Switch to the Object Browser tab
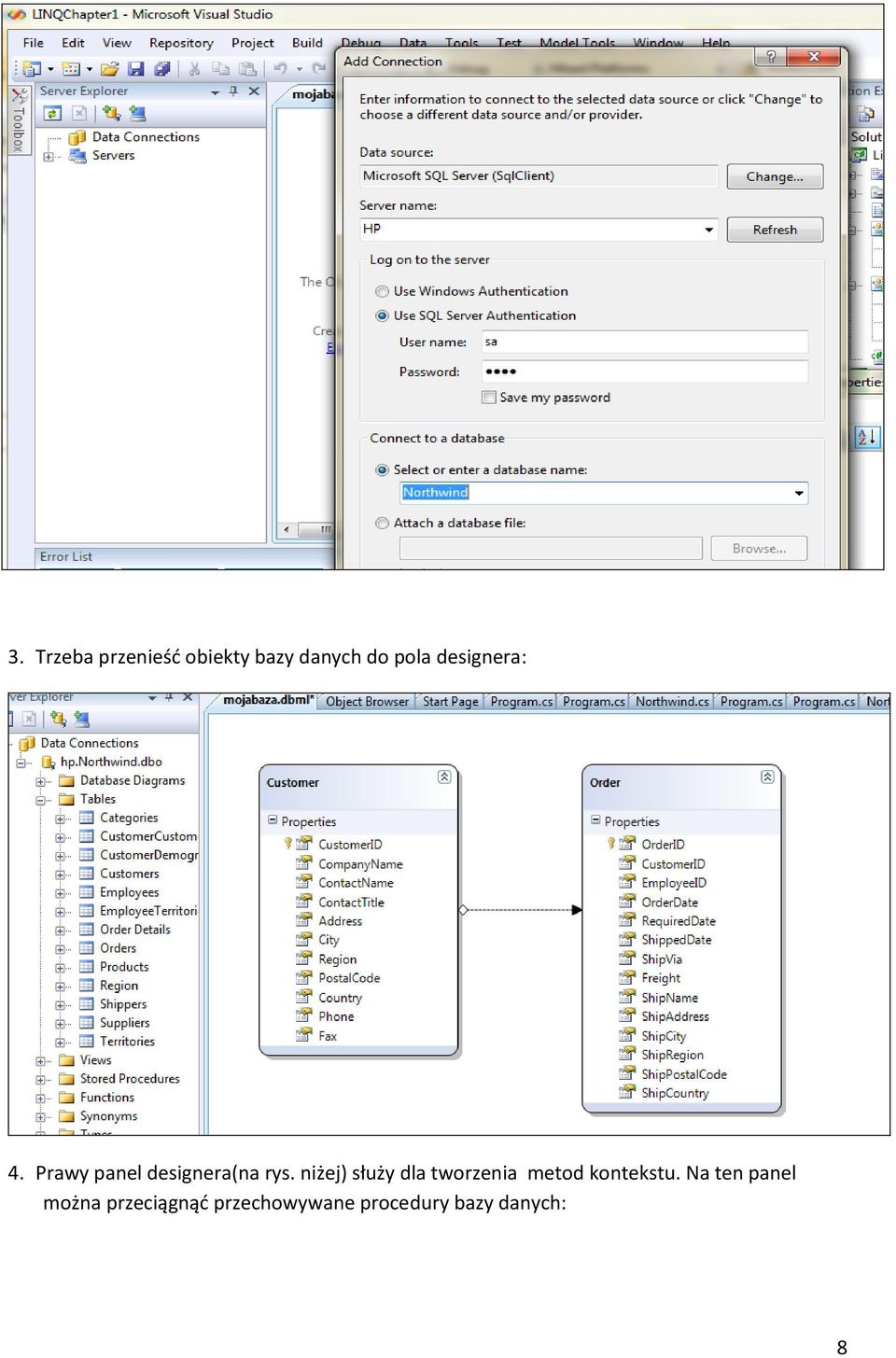Screen dimensions: 896x1358 pyautogui.click(x=367, y=702)
